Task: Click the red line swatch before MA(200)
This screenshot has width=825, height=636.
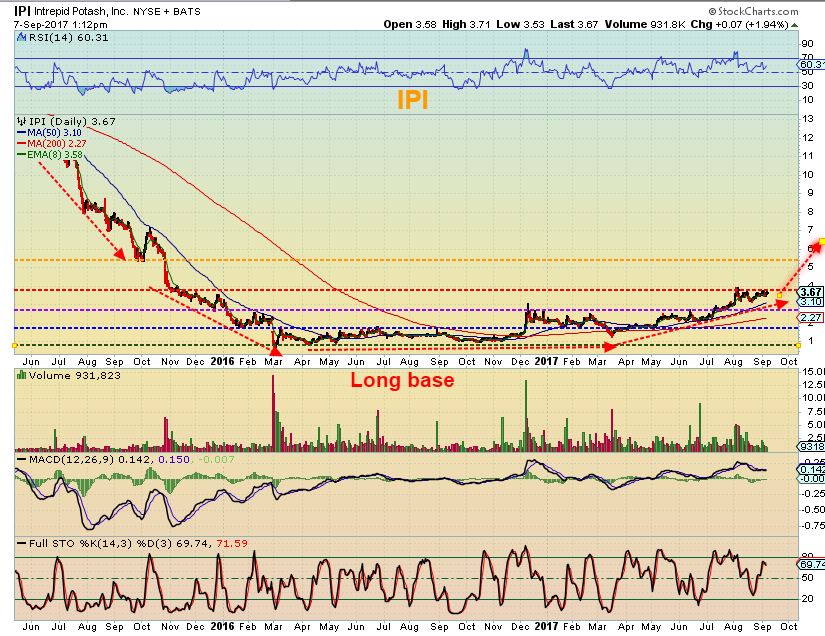Action: 22,144
